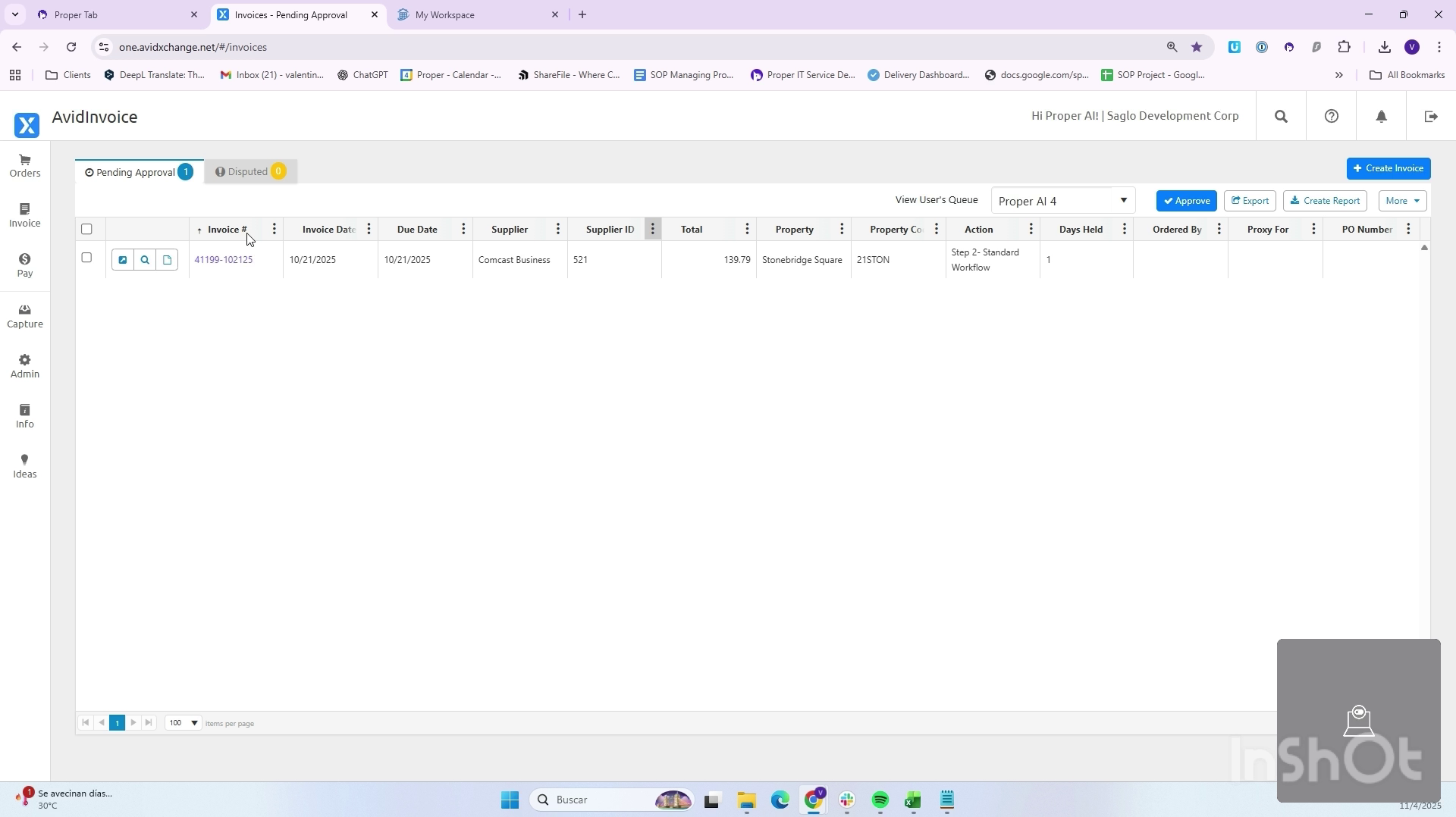Image resolution: width=1456 pixels, height=817 pixels.
Task: Toggle the select-all header checkbox
Action: pos(86,230)
